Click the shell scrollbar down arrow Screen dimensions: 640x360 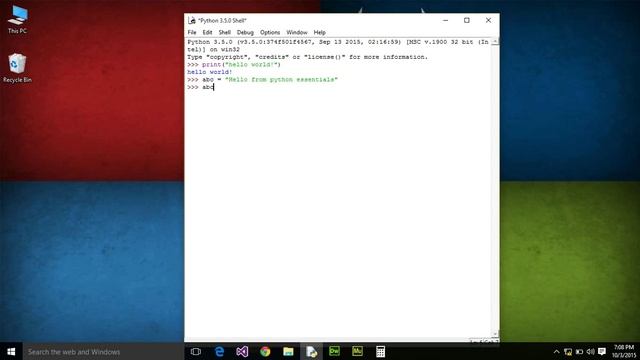click(x=495, y=334)
